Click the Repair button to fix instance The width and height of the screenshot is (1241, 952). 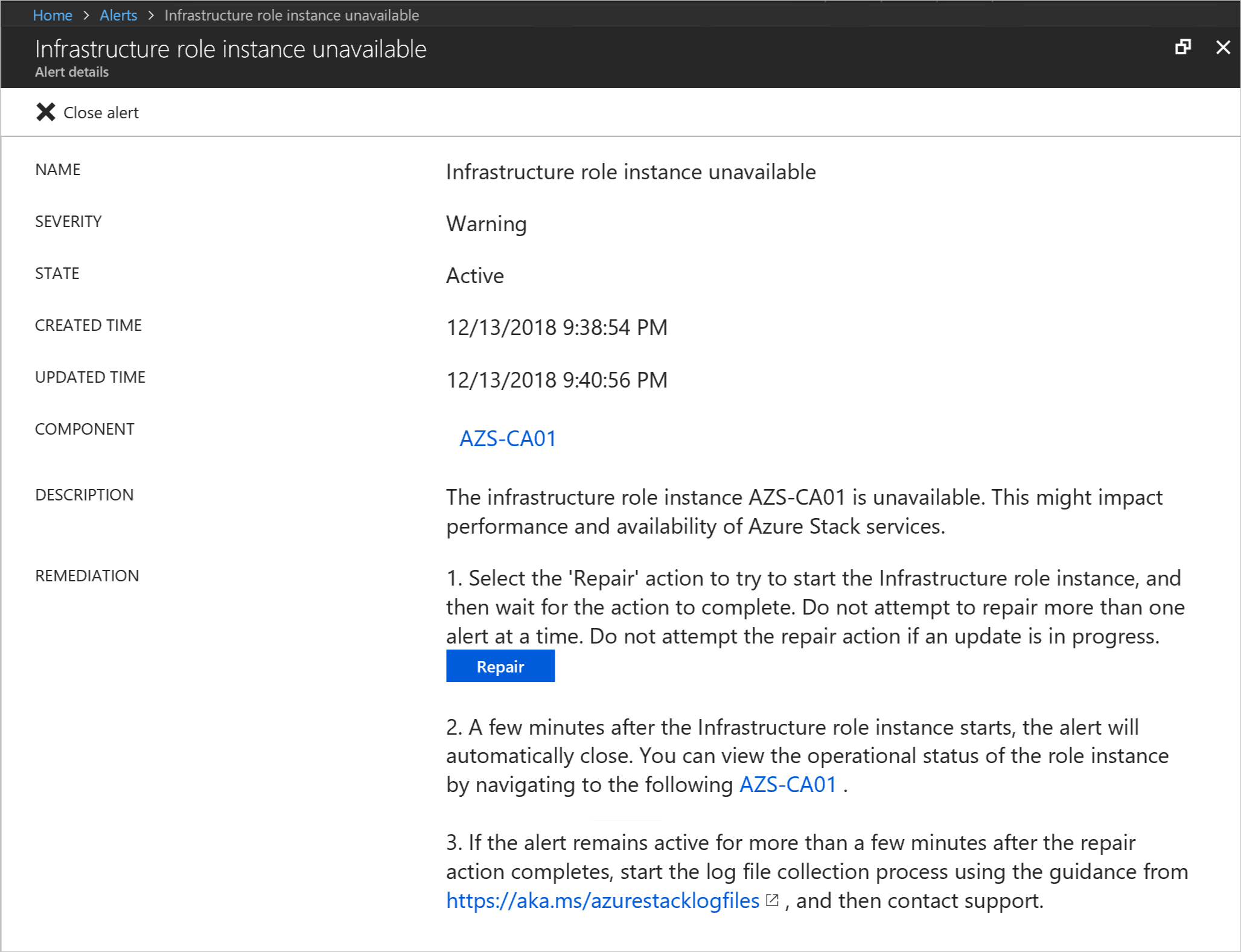point(501,666)
